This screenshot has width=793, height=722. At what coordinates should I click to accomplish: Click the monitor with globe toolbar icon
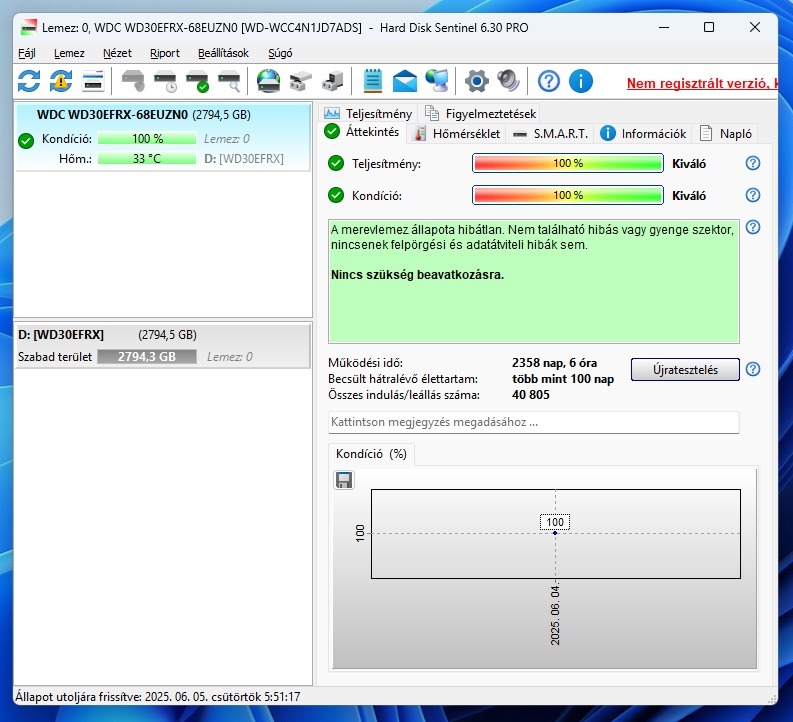(436, 81)
